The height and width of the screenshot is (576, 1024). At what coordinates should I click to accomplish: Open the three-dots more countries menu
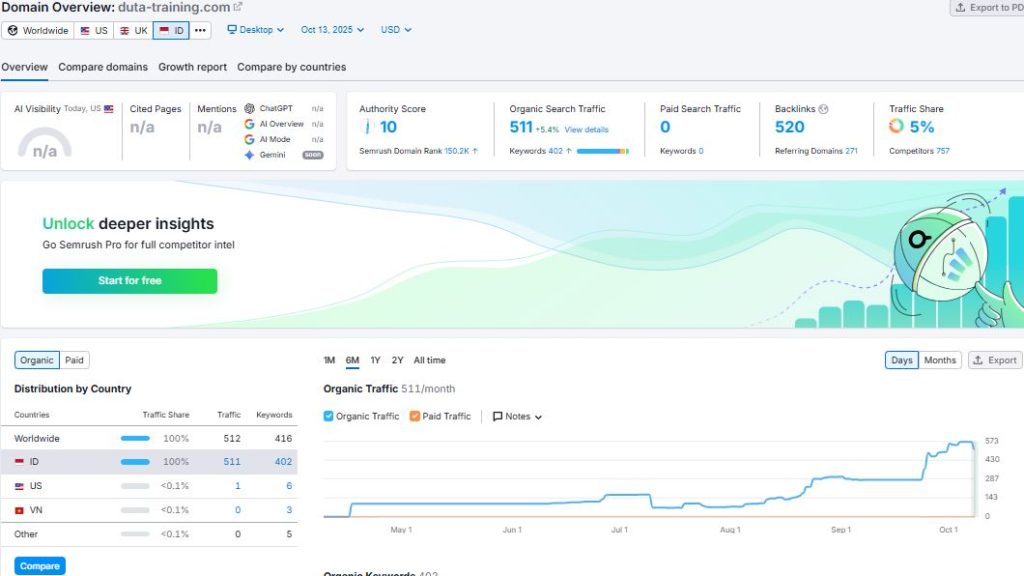click(x=200, y=31)
